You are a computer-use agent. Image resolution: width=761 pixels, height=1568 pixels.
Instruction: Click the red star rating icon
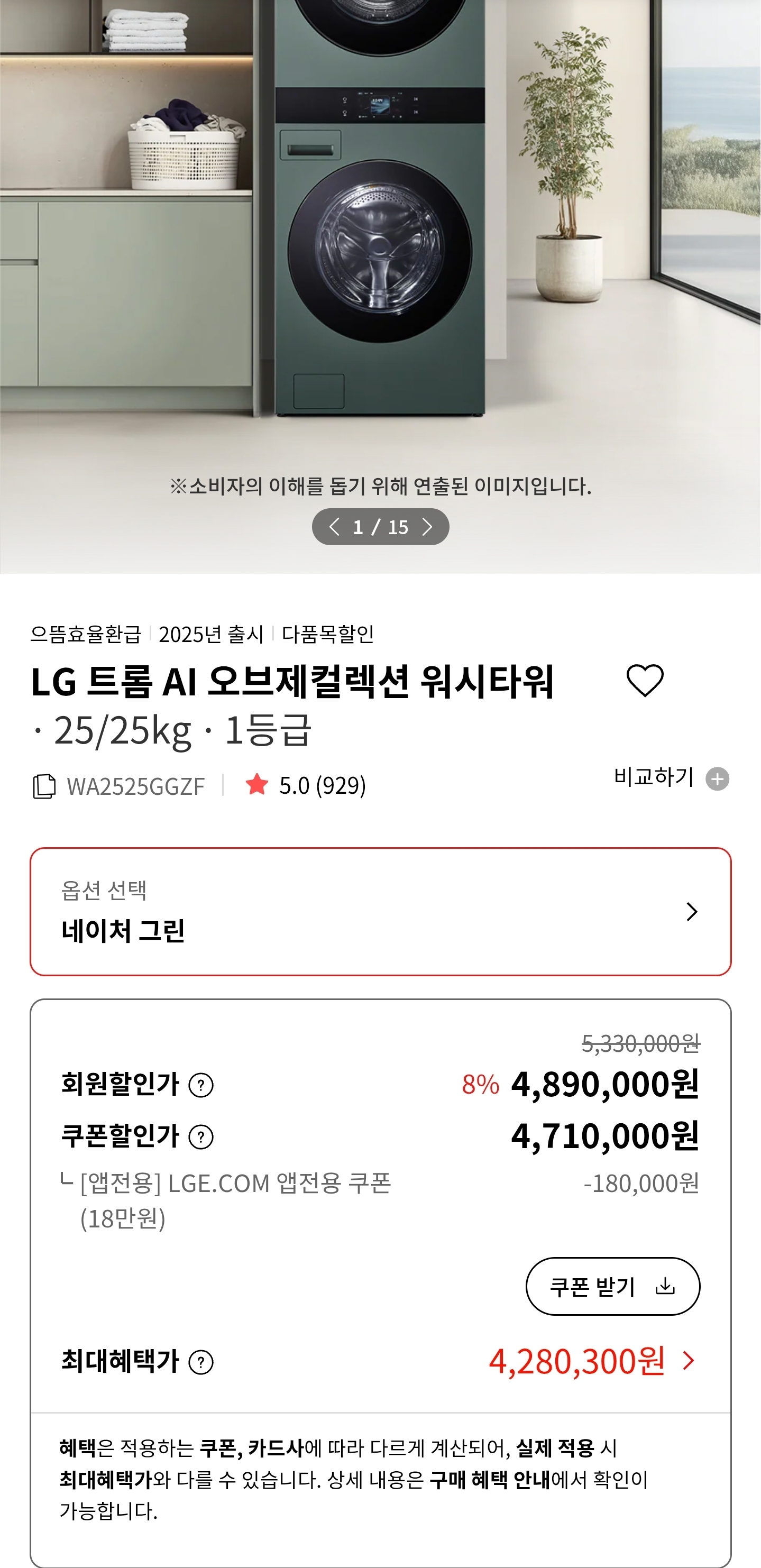pyautogui.click(x=256, y=784)
